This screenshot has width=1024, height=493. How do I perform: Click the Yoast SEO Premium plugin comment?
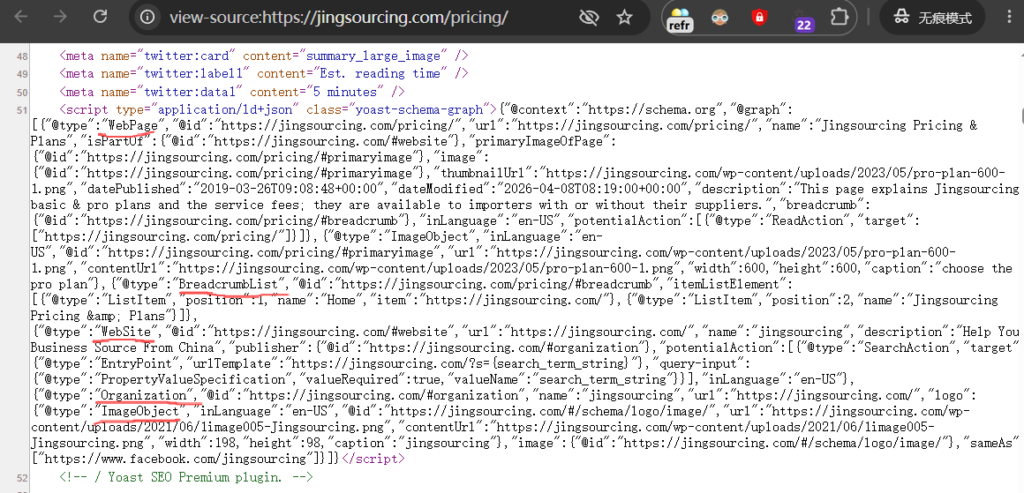tap(186, 477)
